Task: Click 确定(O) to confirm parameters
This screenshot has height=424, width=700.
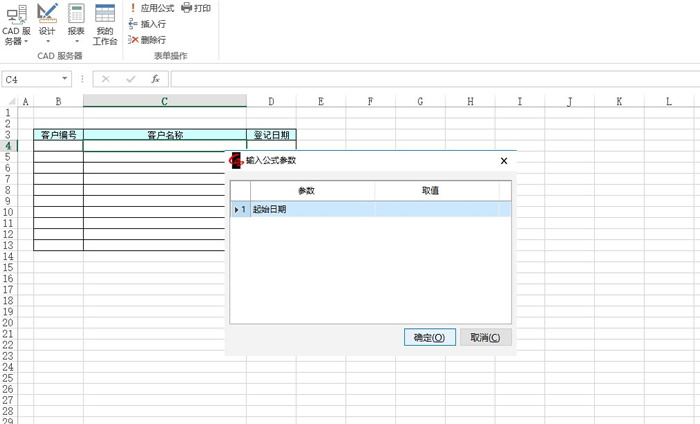Action: coord(430,338)
